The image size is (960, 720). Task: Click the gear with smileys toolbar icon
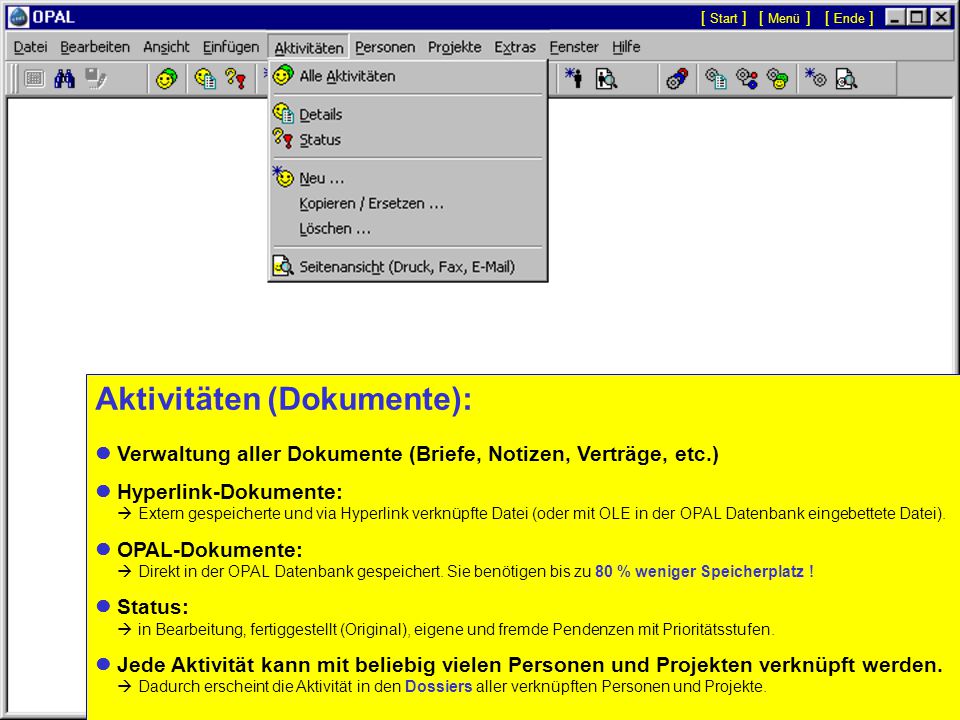point(778,78)
